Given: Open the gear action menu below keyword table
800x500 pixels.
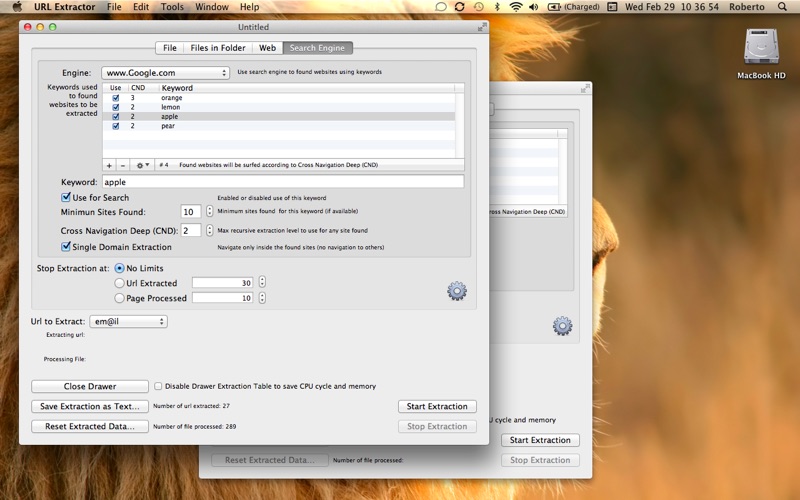Looking at the screenshot, I should point(142,165).
